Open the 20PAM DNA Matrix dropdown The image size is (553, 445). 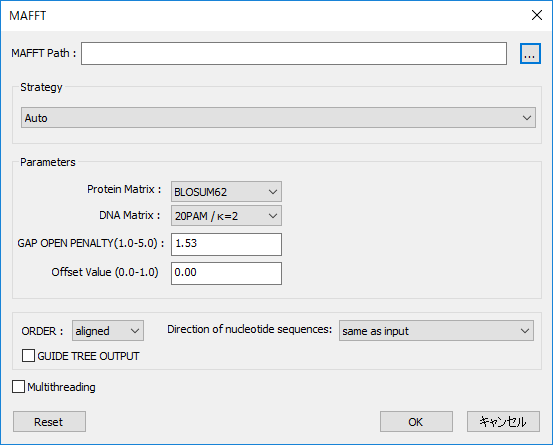[x=226, y=216]
